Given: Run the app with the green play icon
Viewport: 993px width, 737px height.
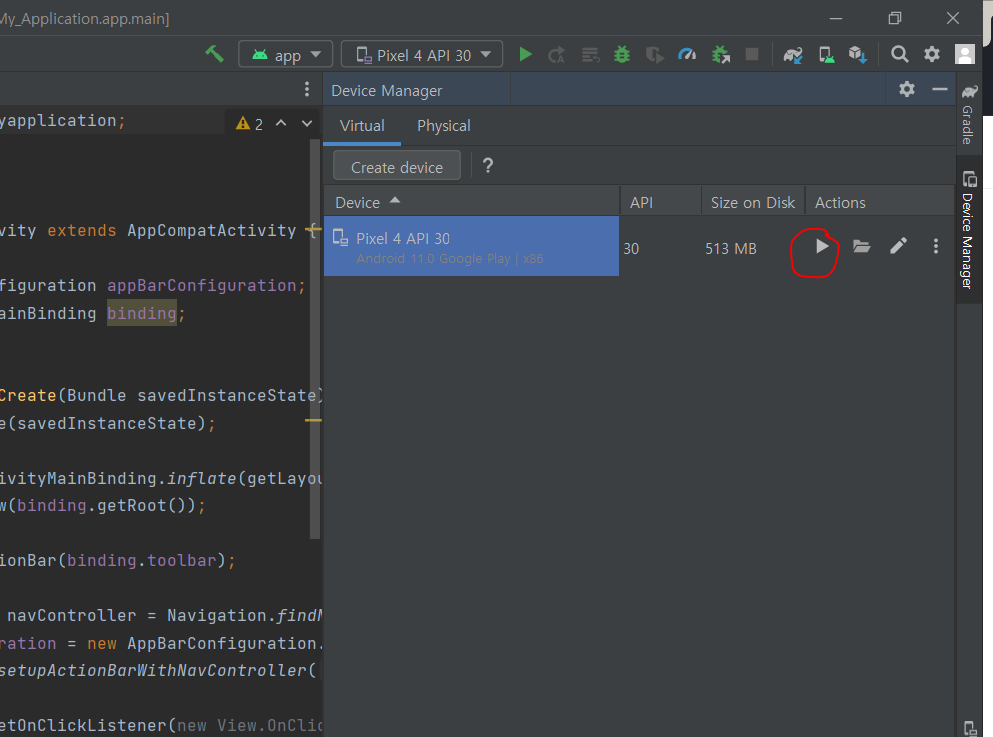Looking at the screenshot, I should (525, 54).
